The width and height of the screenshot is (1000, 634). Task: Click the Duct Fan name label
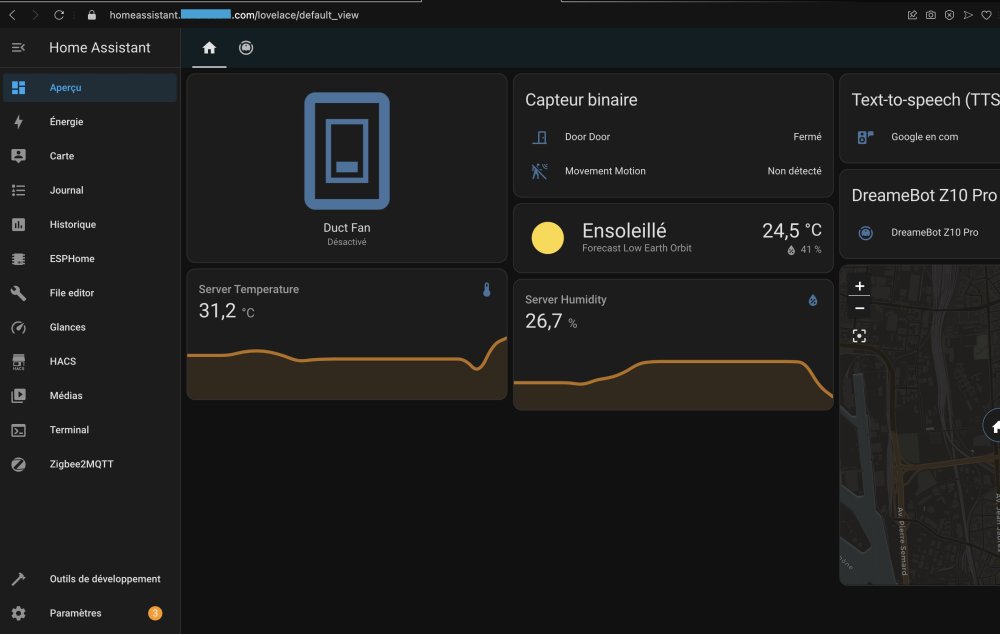click(x=347, y=228)
